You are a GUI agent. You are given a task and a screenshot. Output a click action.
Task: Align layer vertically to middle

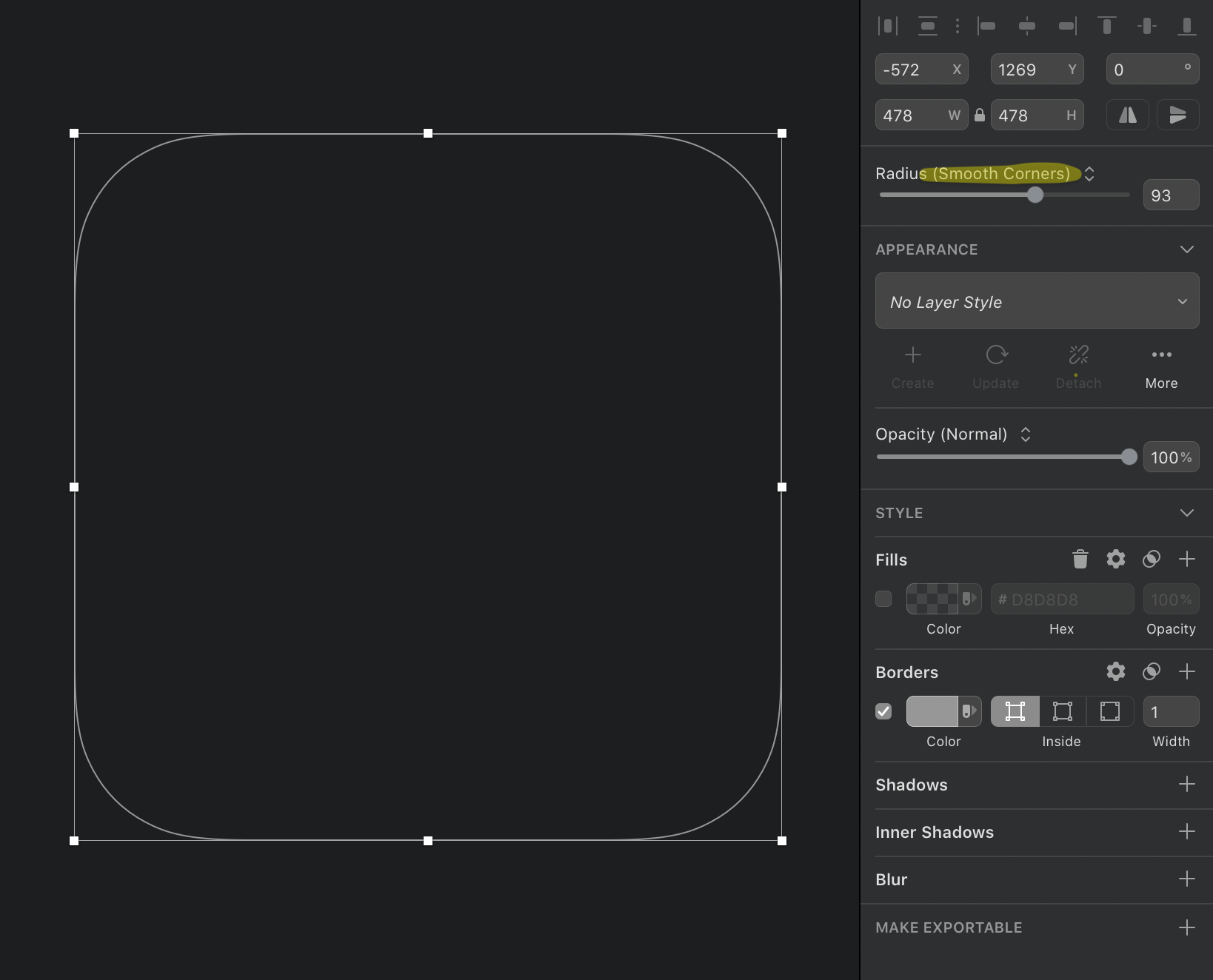pos(1146,26)
